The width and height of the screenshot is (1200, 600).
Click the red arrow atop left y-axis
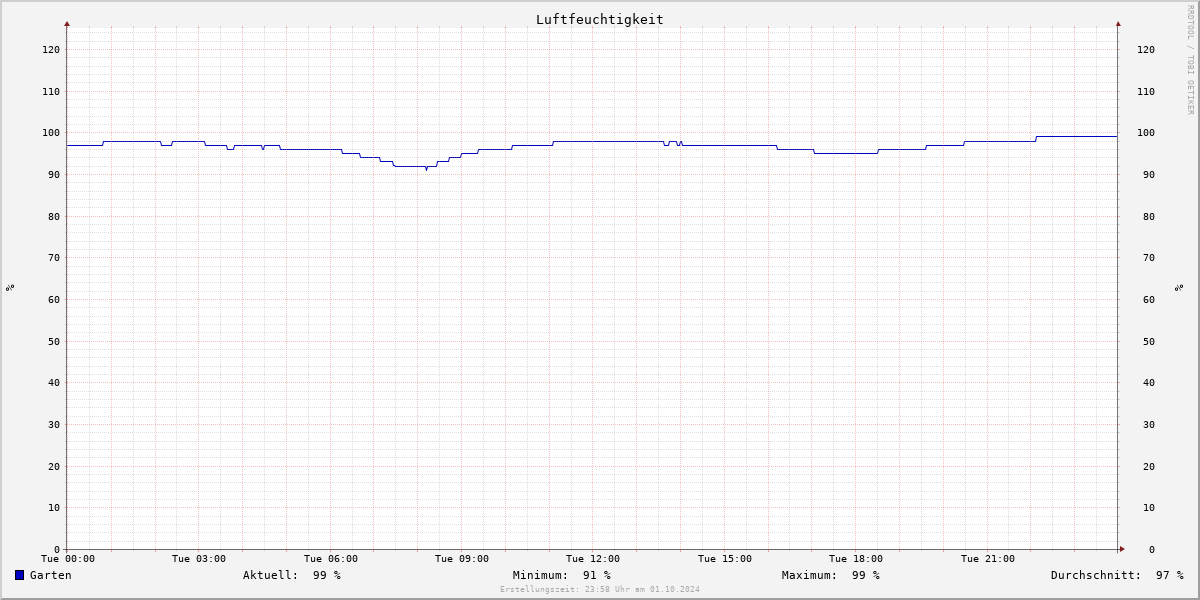[x=67, y=23]
